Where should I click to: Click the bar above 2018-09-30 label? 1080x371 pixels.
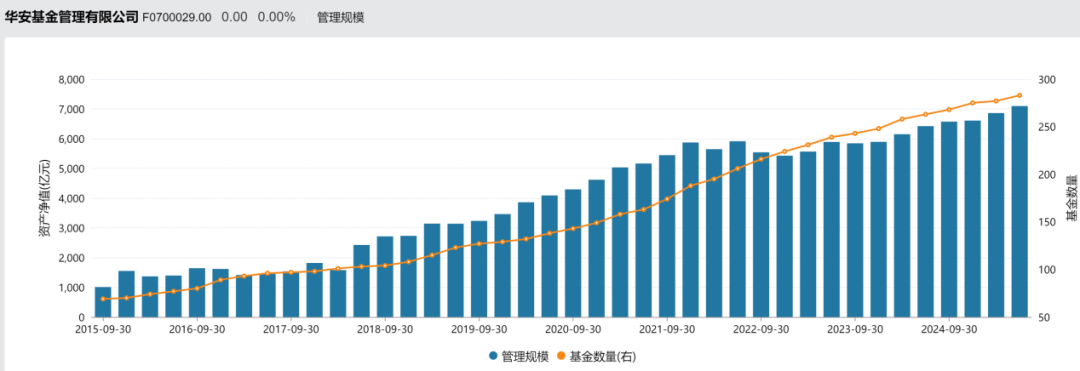385,277
